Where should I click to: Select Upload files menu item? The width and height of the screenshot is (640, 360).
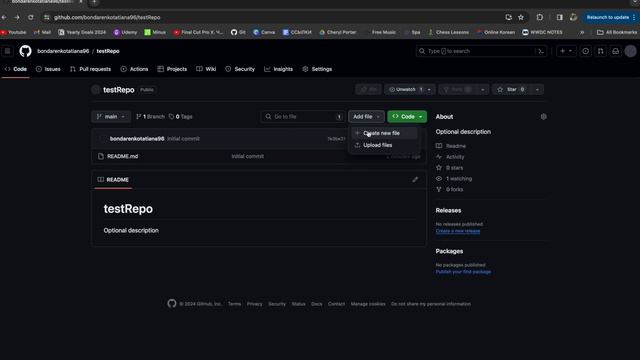point(384,145)
